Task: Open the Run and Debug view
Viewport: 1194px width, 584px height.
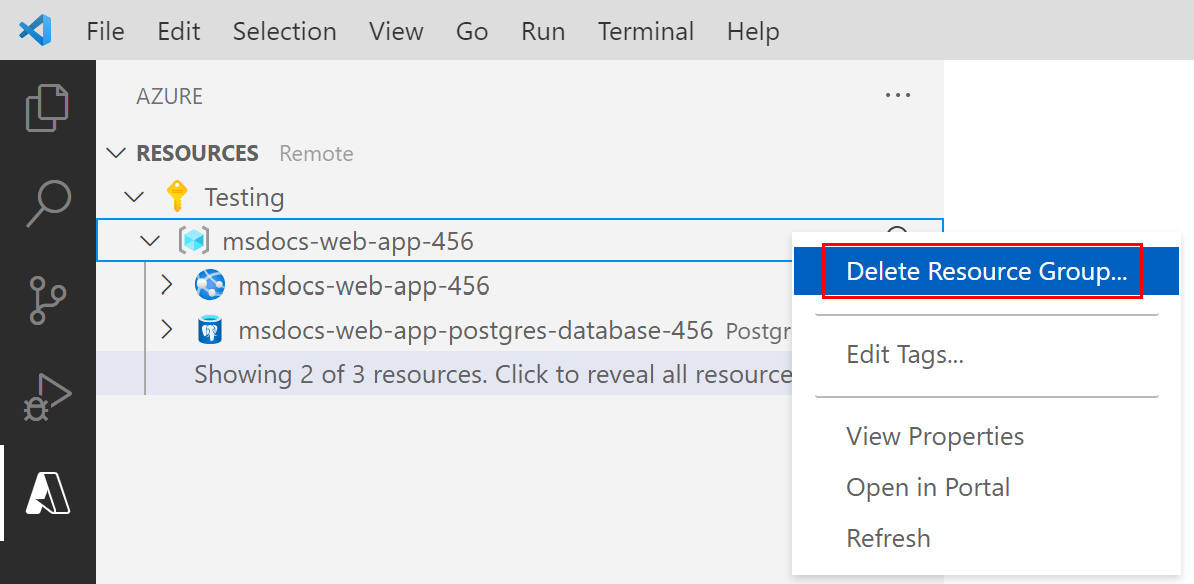Action: point(47,394)
